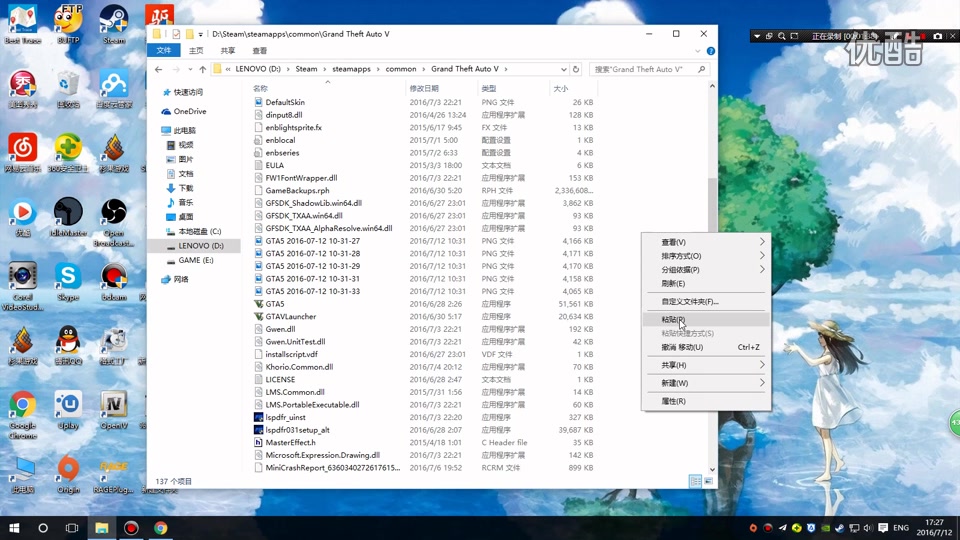The height and width of the screenshot is (540, 960).
Task: Open Chrome taskbar icon
Action: tap(160, 528)
